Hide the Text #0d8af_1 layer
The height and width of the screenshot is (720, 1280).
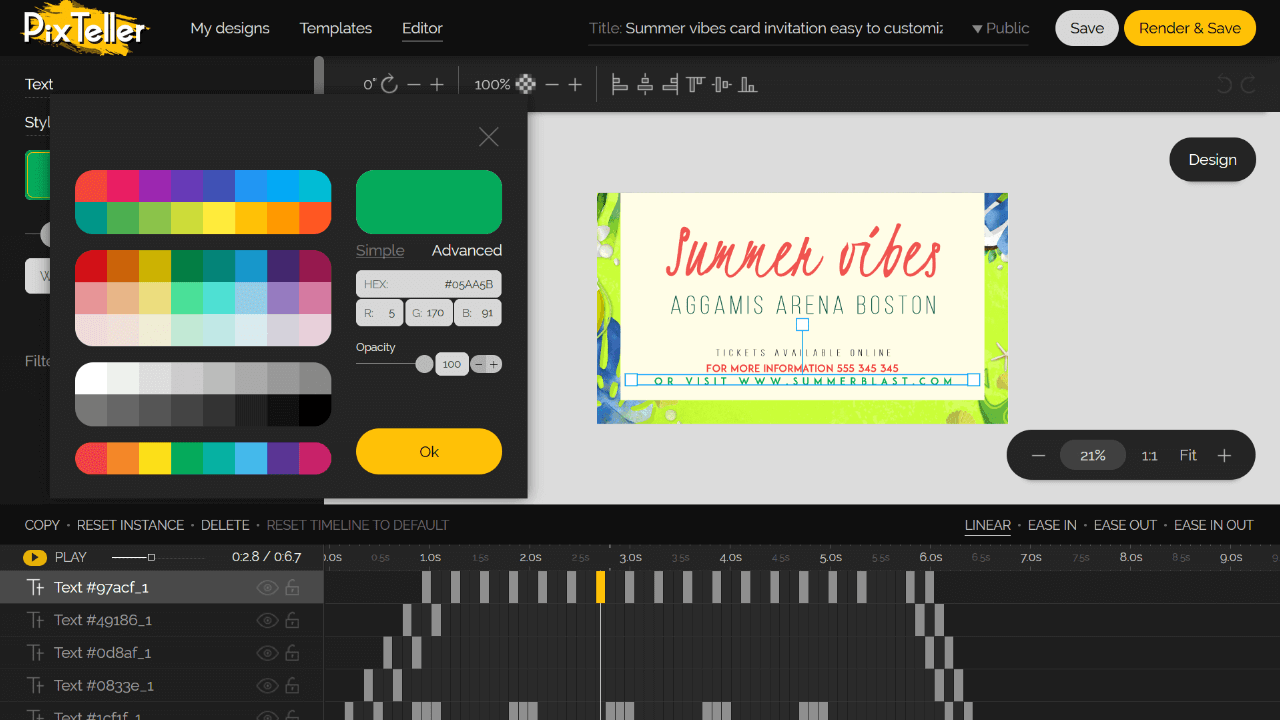coord(267,654)
